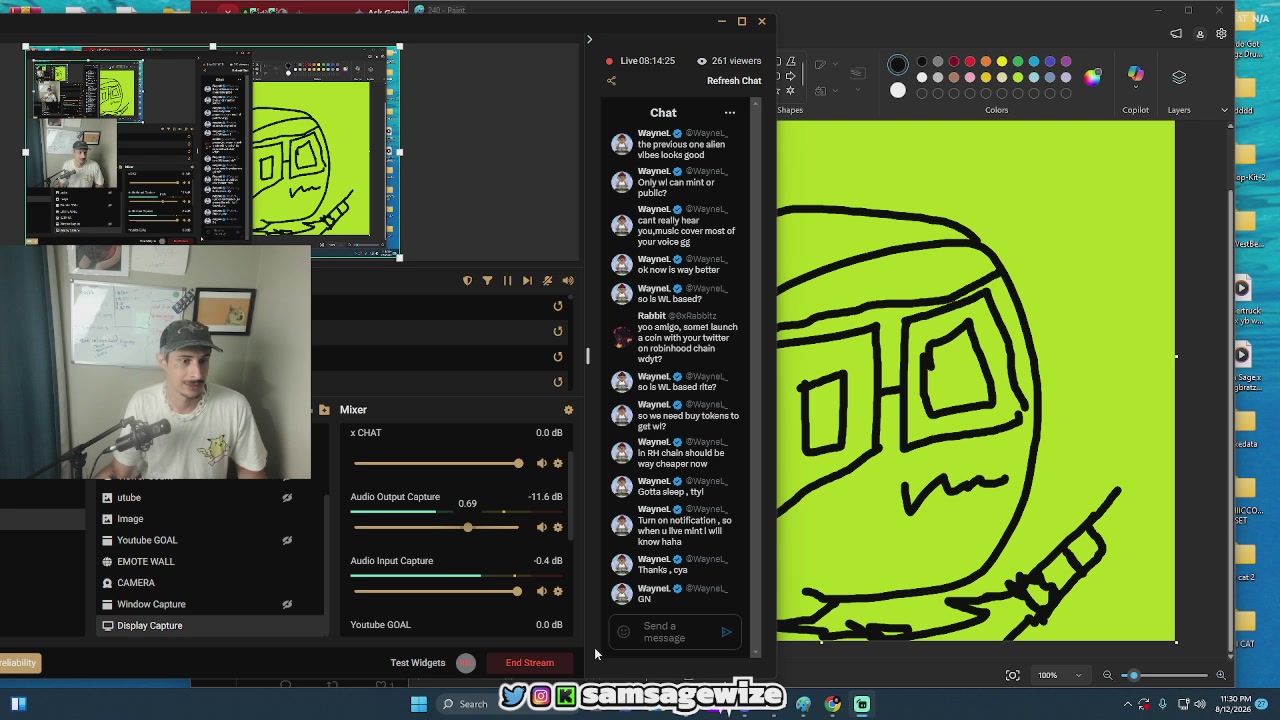
Task: Mute the x CHAT audio source
Action: pos(542,463)
